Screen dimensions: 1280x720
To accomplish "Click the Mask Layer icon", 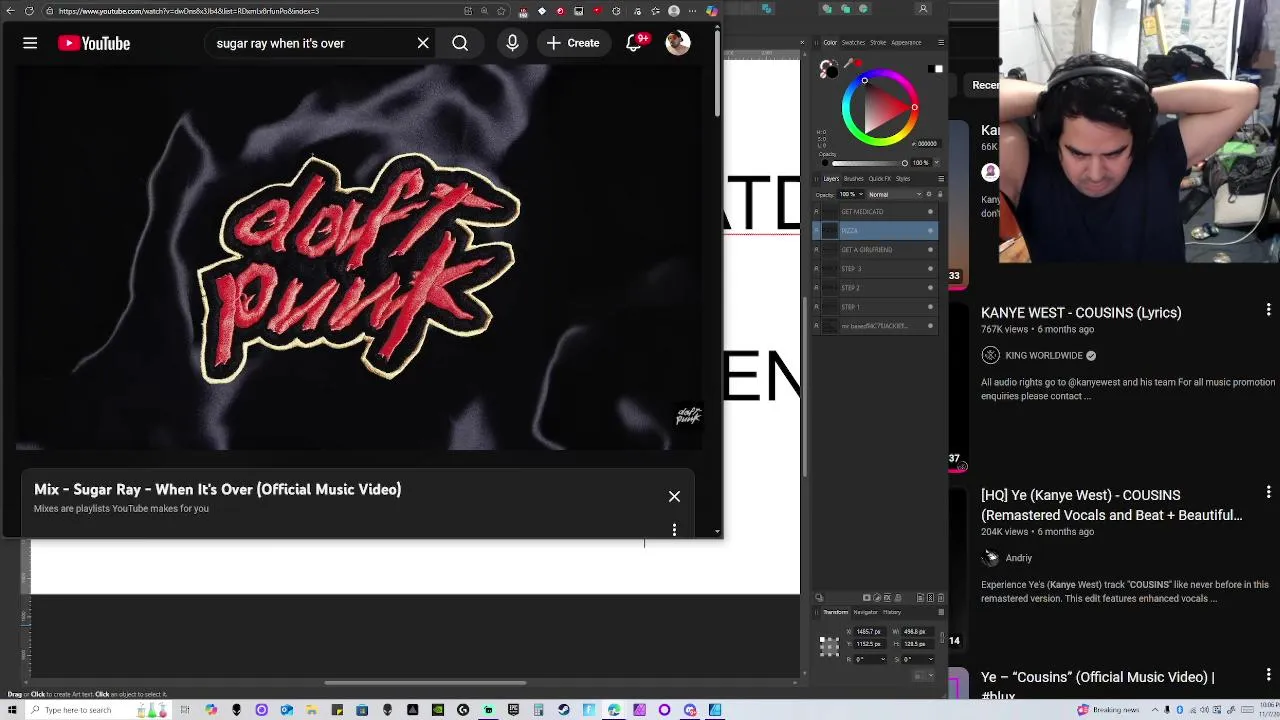I will click(x=867, y=598).
